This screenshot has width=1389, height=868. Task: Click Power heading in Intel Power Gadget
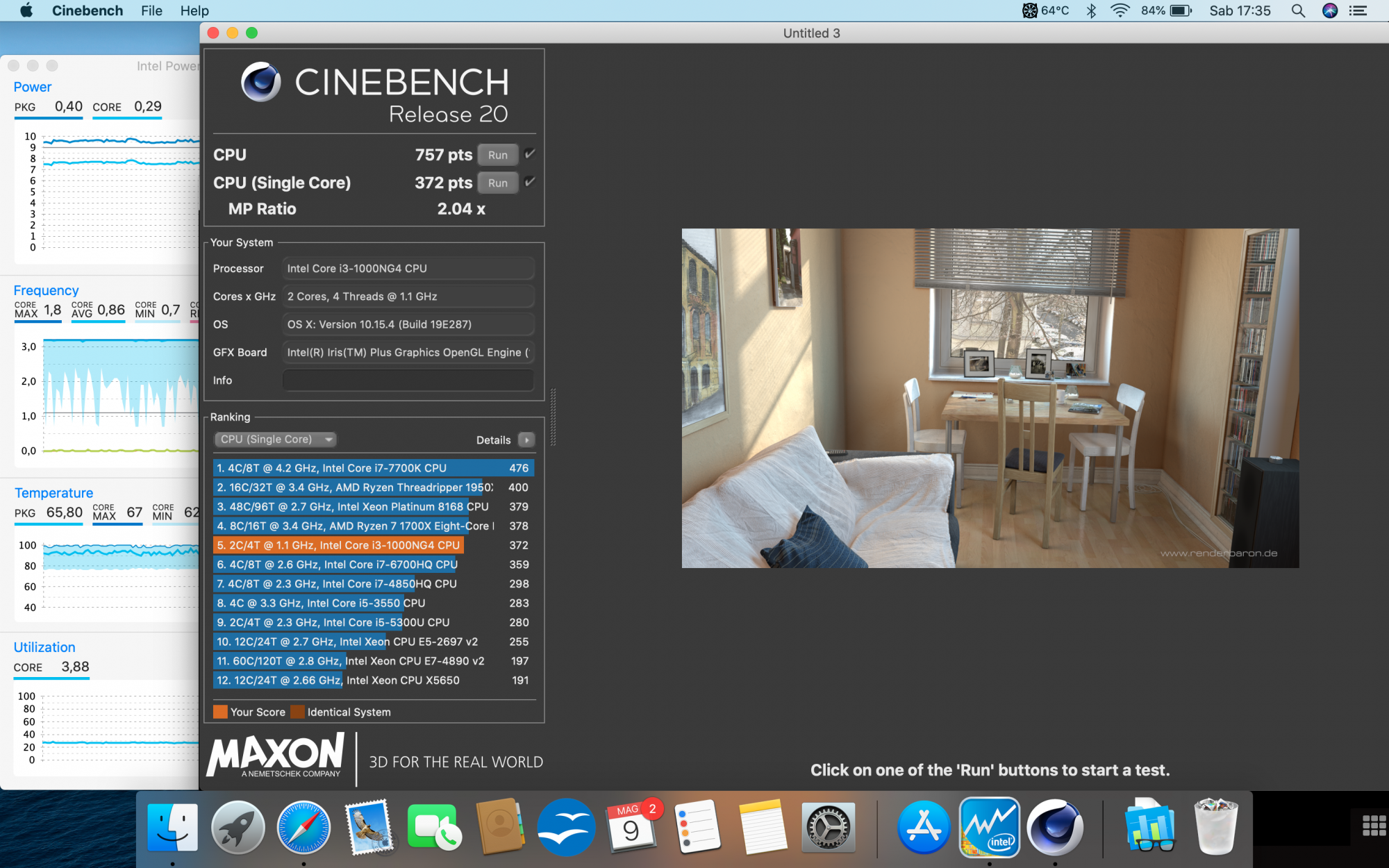click(33, 87)
